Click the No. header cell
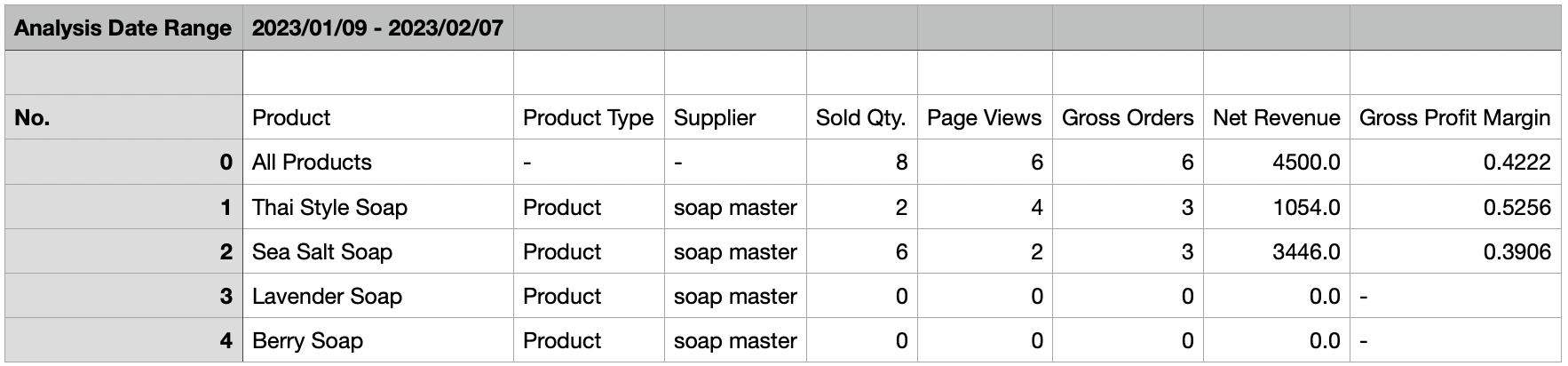The image size is (1568, 366). coord(123,117)
